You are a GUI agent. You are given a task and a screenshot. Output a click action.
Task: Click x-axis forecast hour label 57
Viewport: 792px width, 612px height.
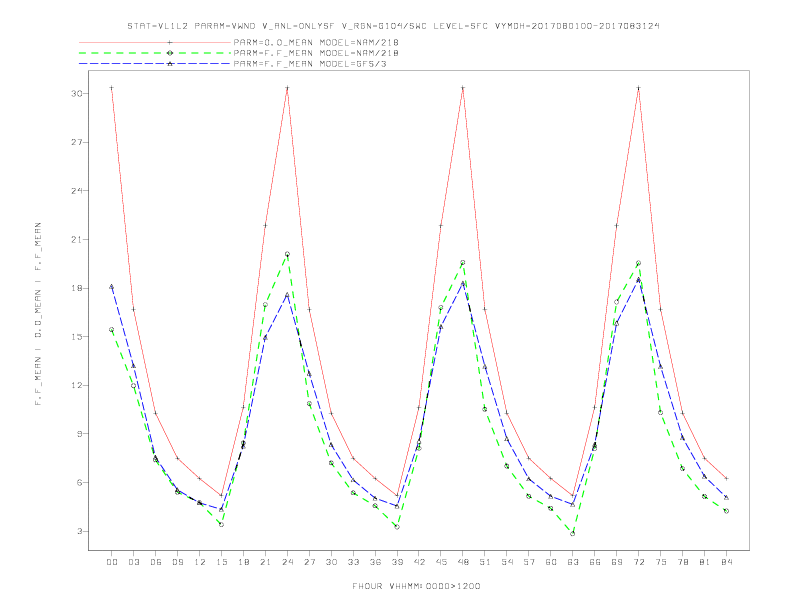pos(529,562)
